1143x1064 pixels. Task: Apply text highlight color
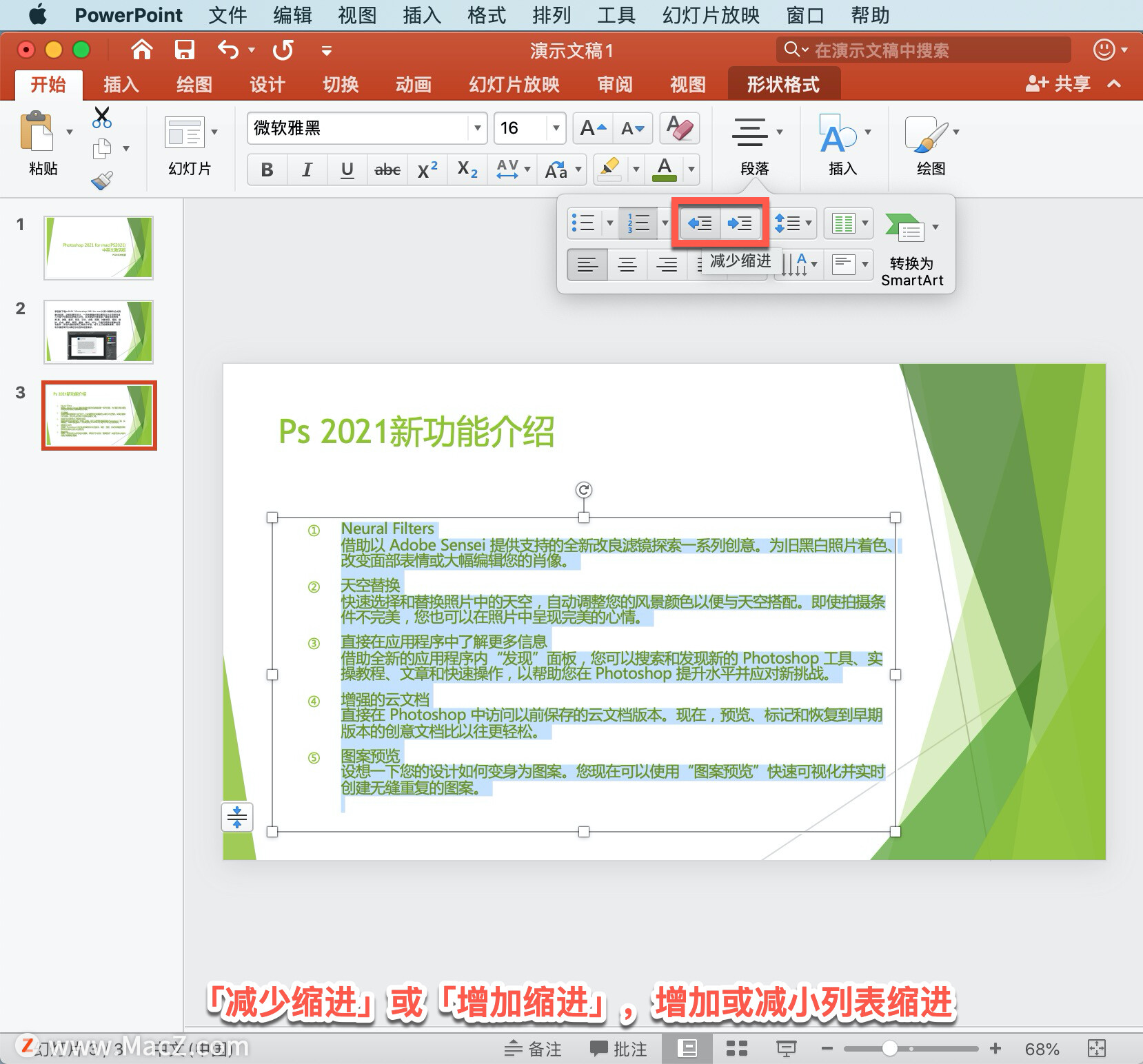tap(609, 170)
